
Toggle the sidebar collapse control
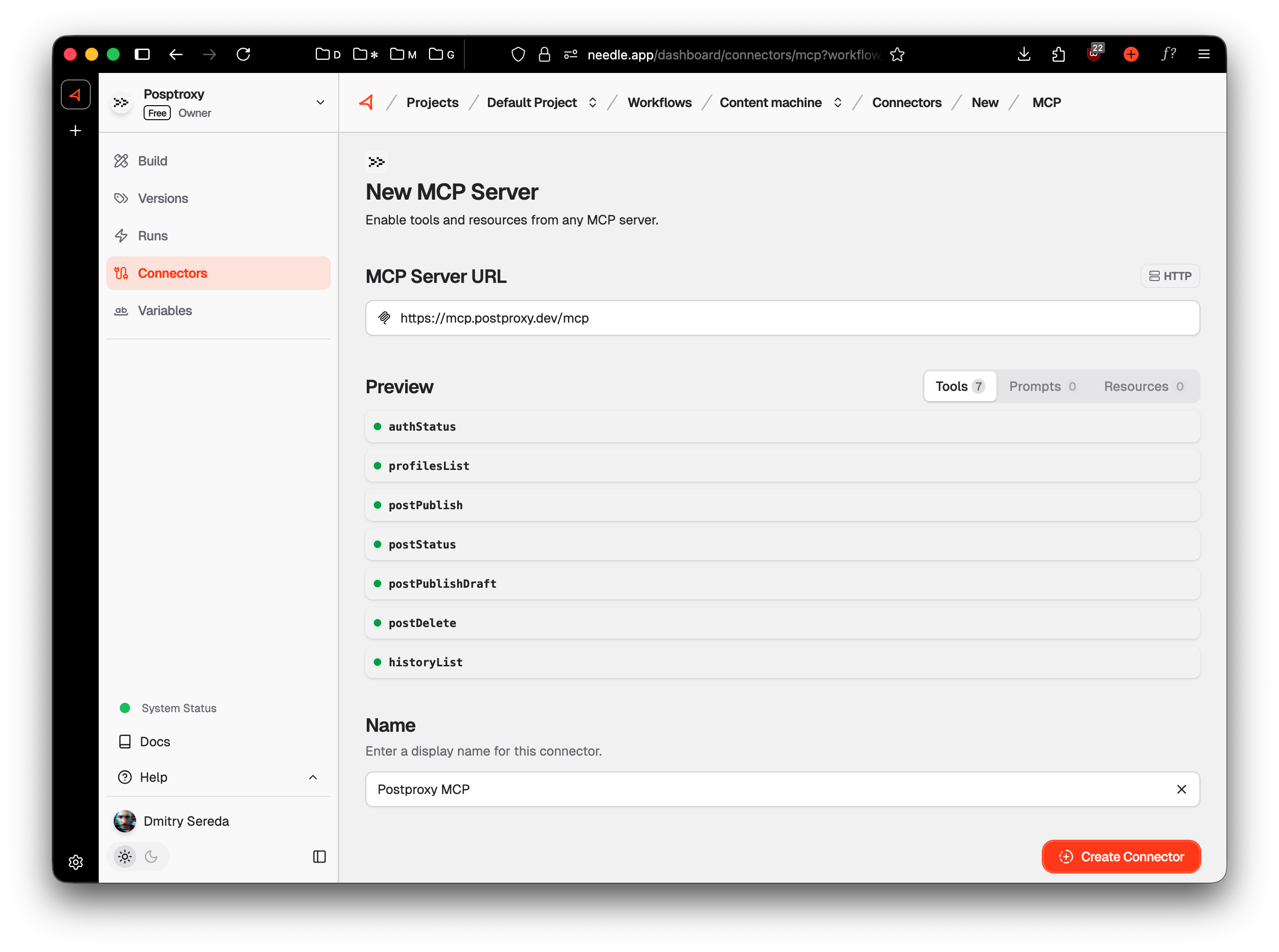(319, 857)
